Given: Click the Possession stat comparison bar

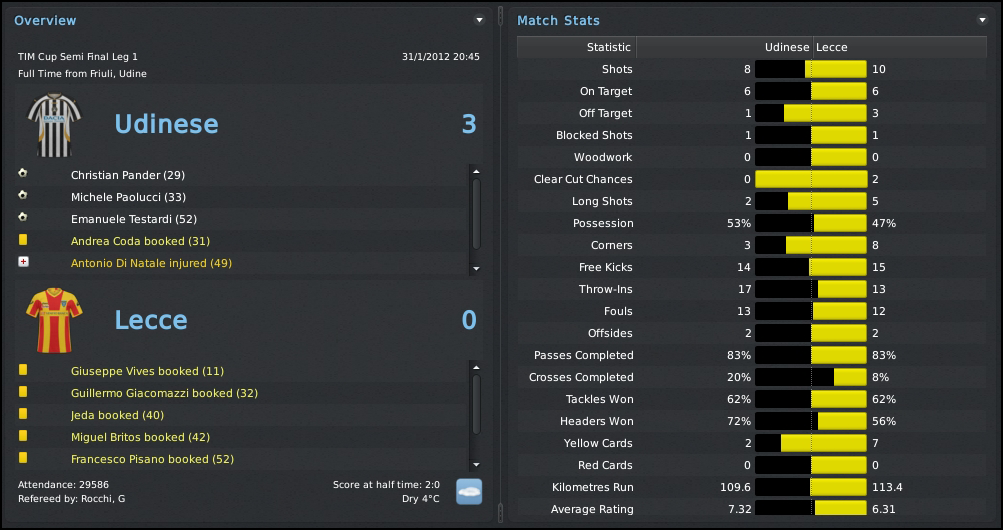Looking at the screenshot, I should click(x=810, y=223).
